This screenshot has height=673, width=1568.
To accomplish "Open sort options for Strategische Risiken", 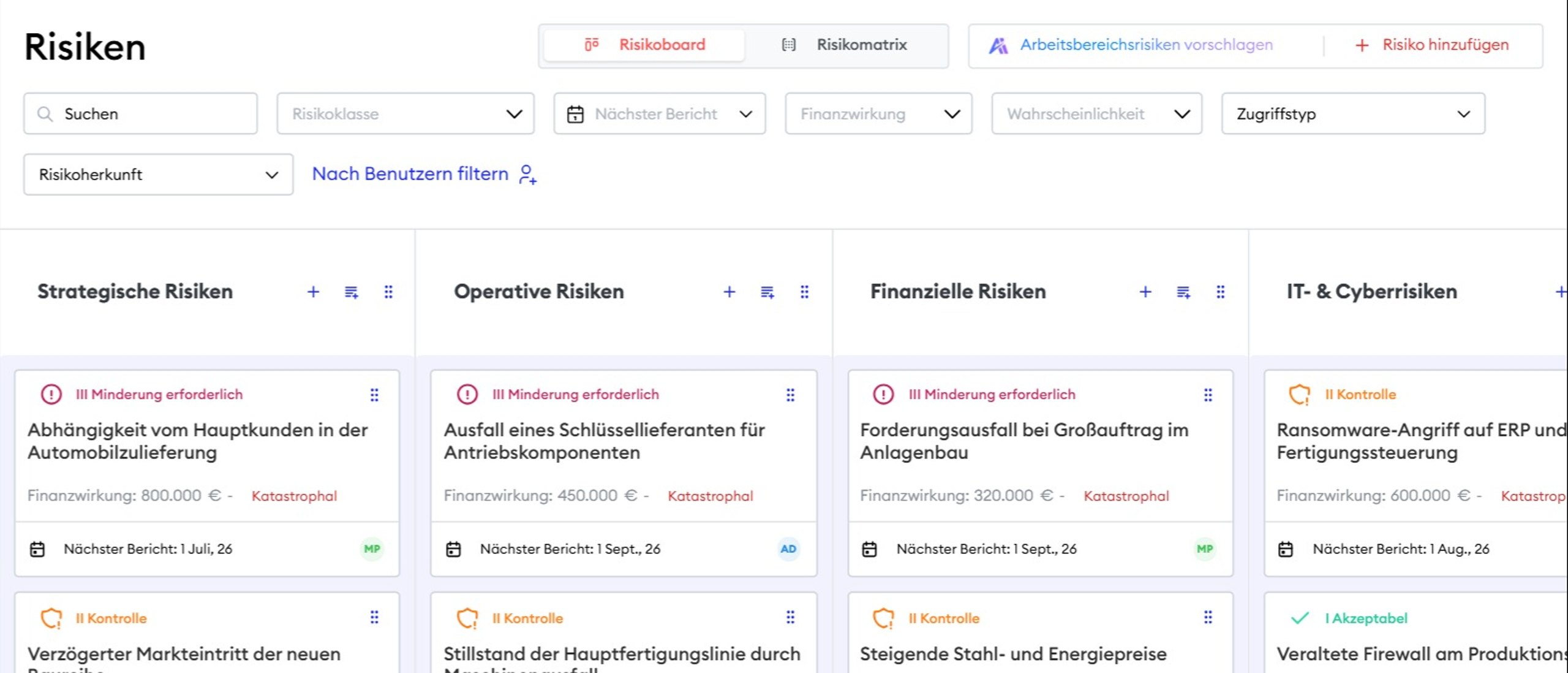I will [351, 292].
